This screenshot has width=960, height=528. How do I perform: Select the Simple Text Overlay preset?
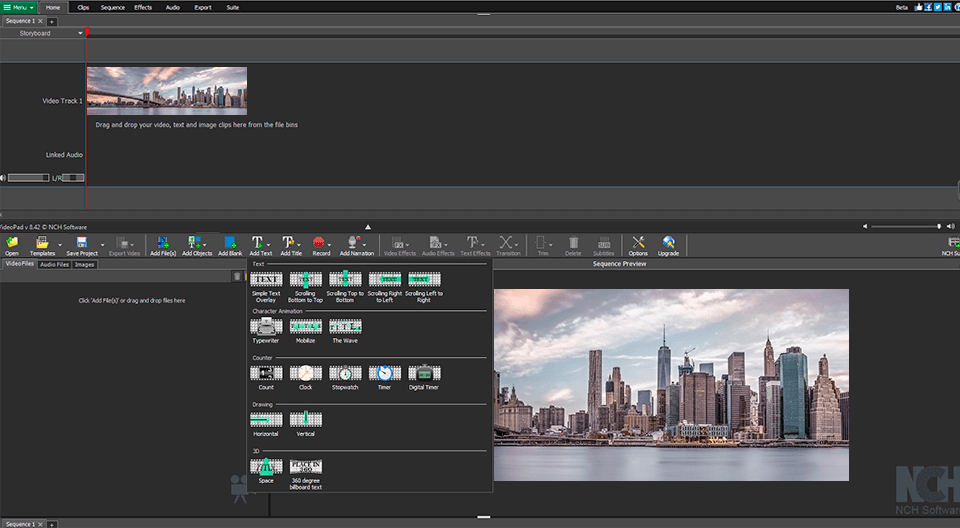coord(265,280)
